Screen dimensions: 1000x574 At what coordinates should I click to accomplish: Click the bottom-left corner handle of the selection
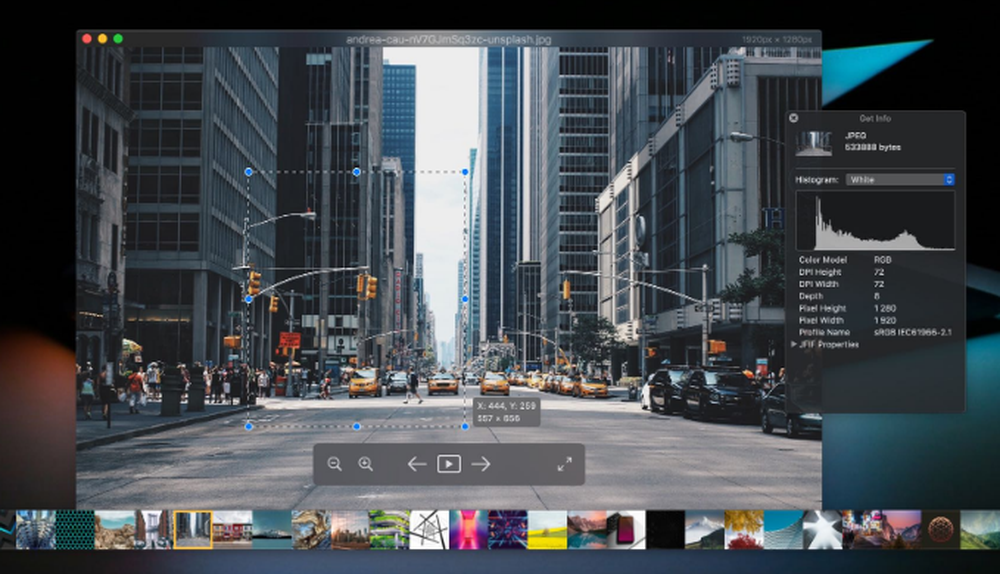click(249, 427)
